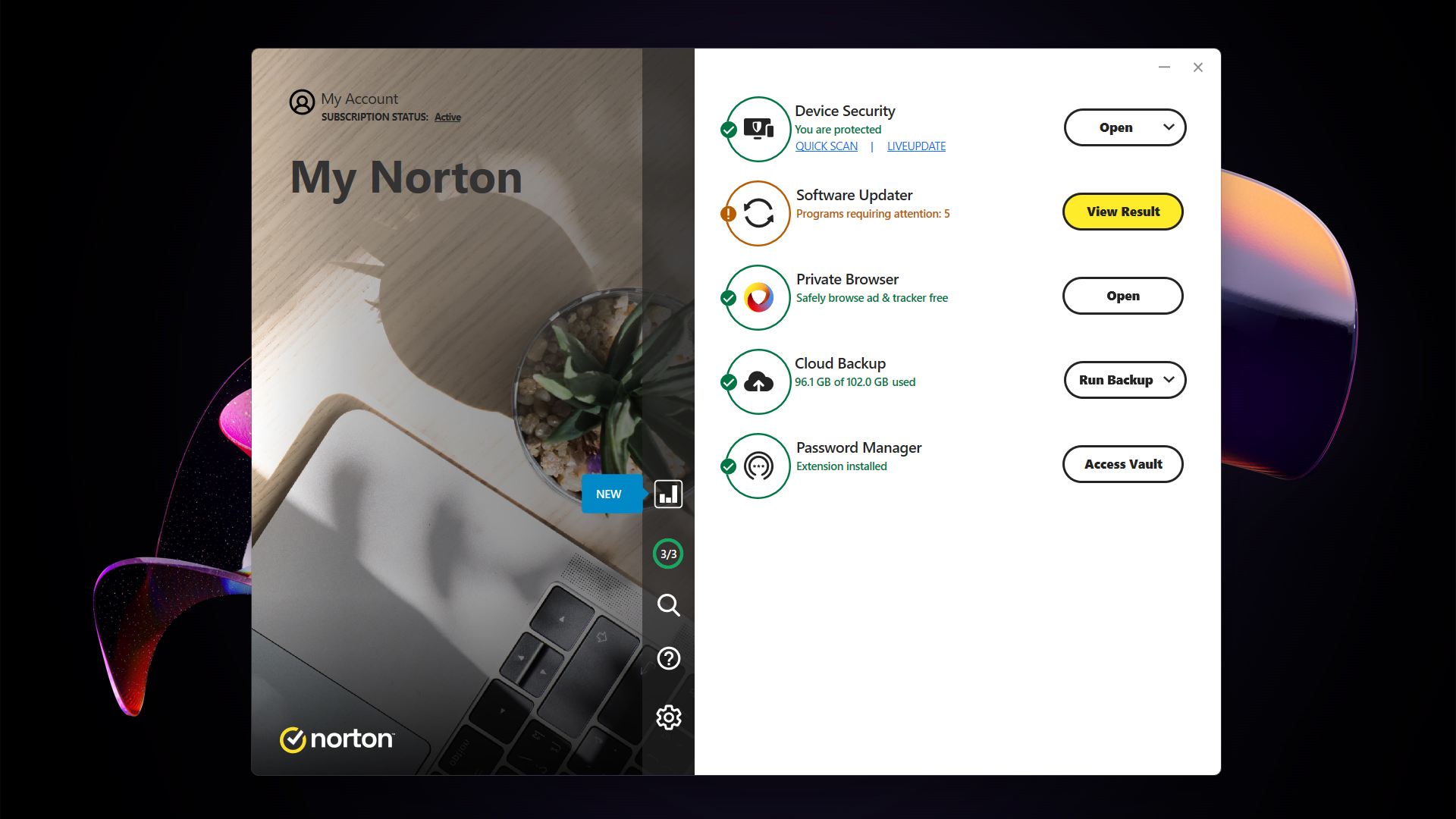Click the search icon in the sidebar
The height and width of the screenshot is (819, 1456).
click(668, 605)
